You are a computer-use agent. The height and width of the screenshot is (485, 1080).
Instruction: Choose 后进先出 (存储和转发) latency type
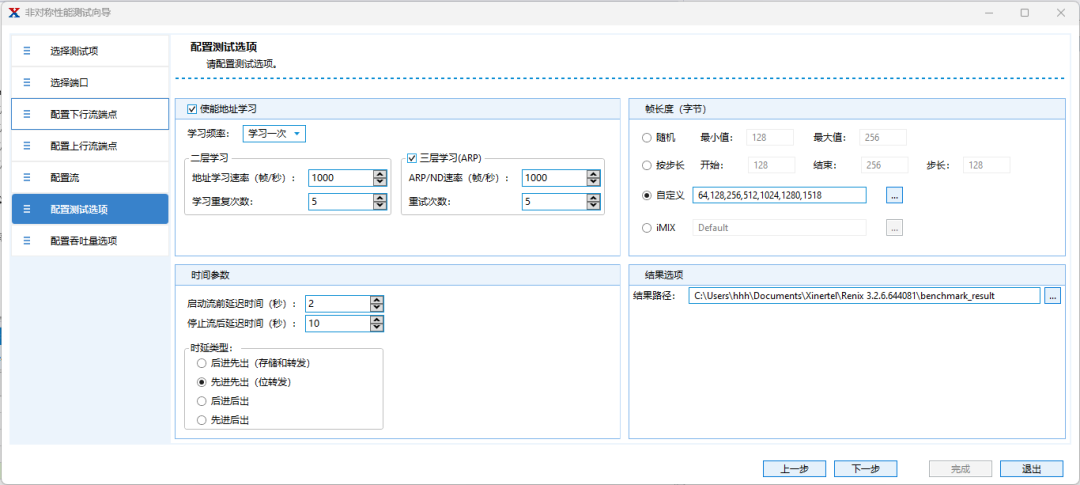pos(202,364)
